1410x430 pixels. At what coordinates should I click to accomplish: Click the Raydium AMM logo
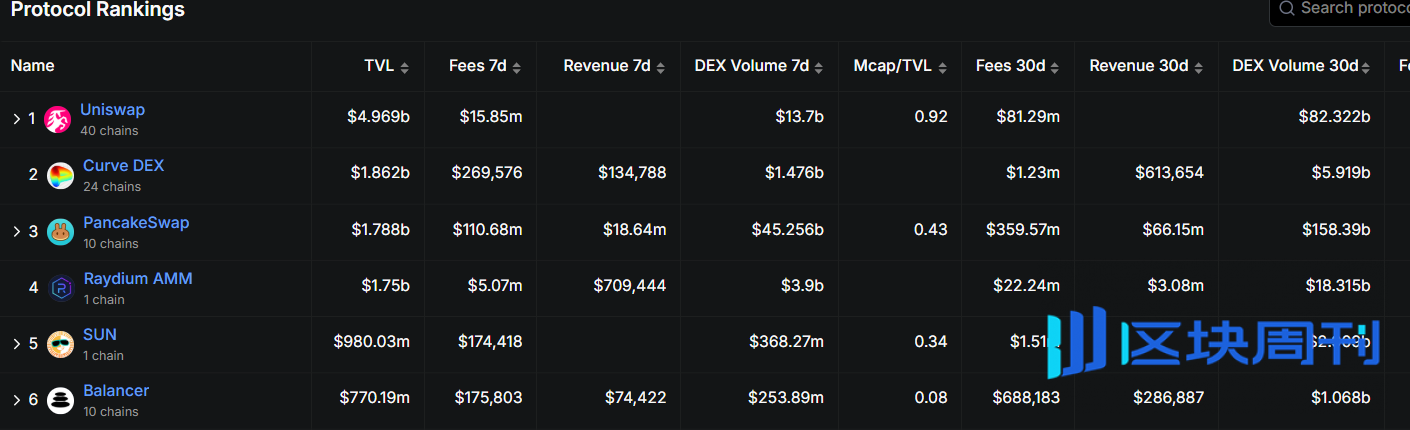pos(60,288)
